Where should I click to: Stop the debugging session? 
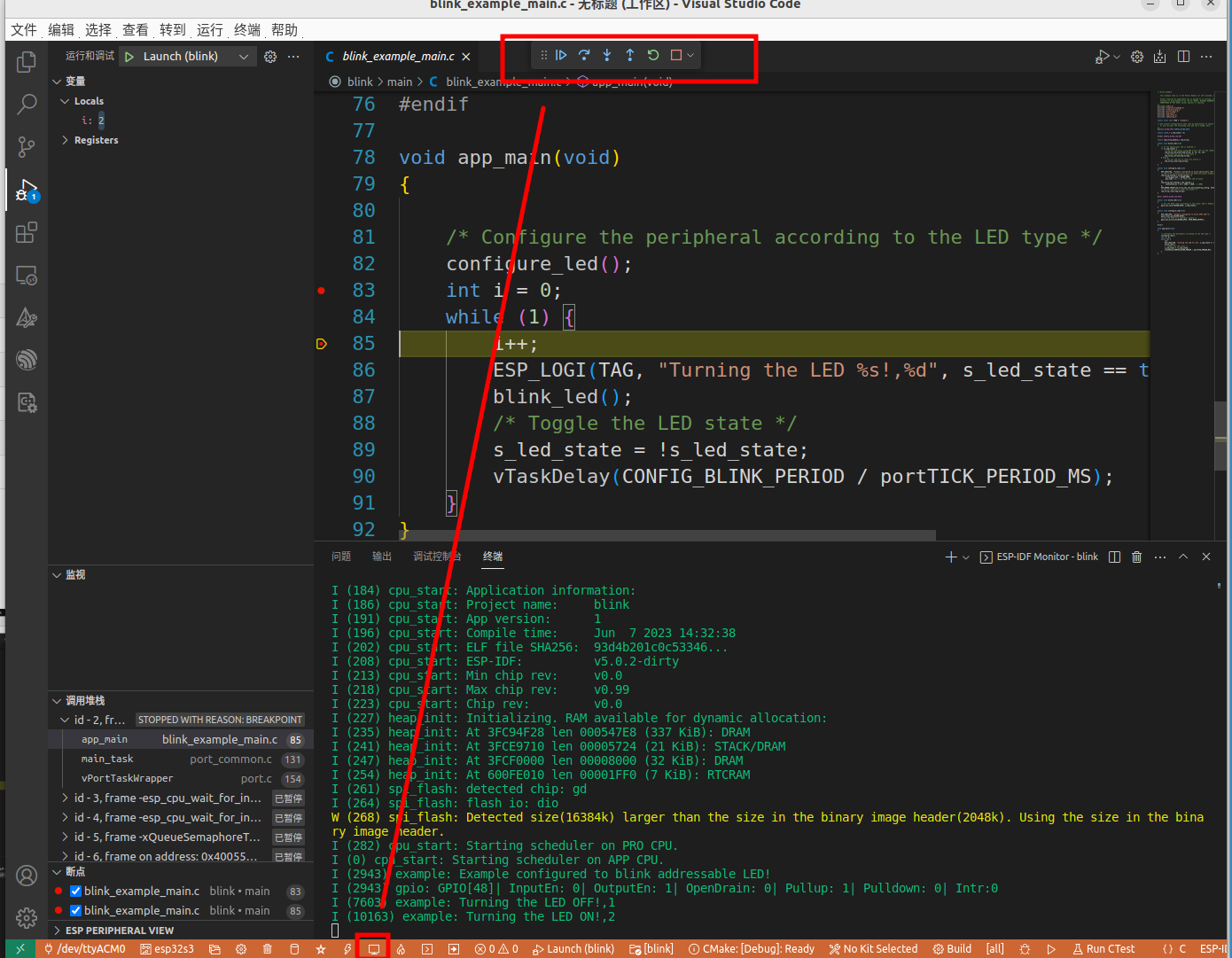point(676,55)
